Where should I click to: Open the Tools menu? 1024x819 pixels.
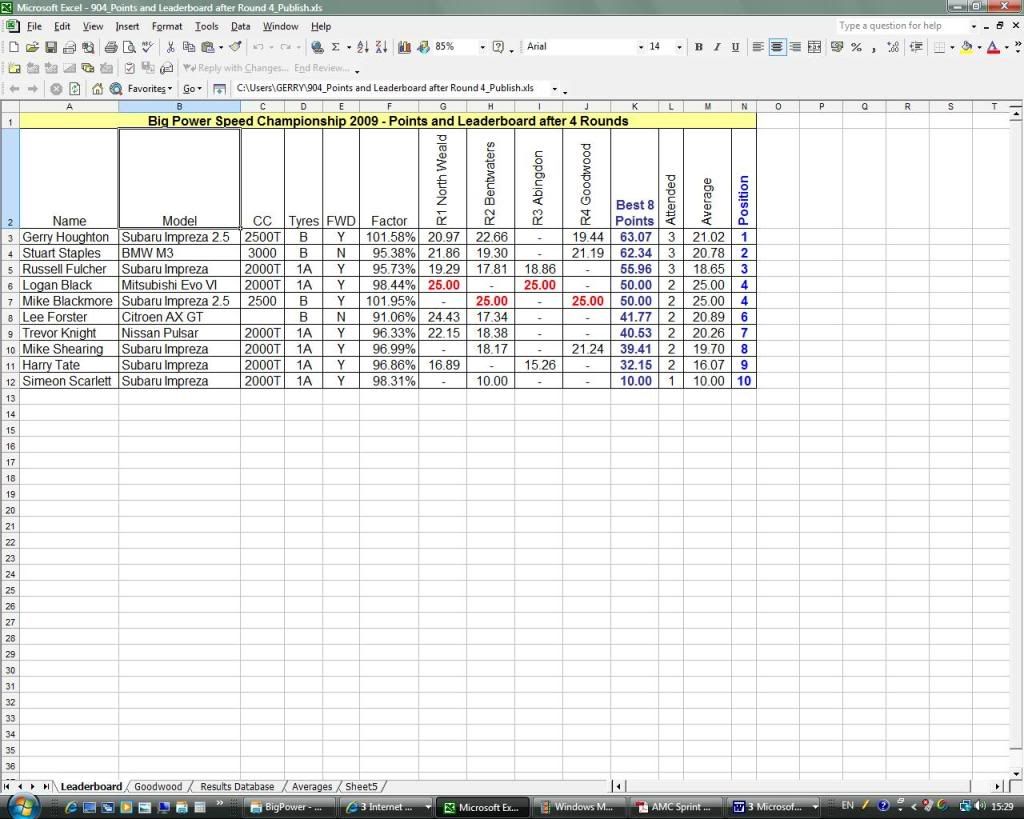point(206,26)
